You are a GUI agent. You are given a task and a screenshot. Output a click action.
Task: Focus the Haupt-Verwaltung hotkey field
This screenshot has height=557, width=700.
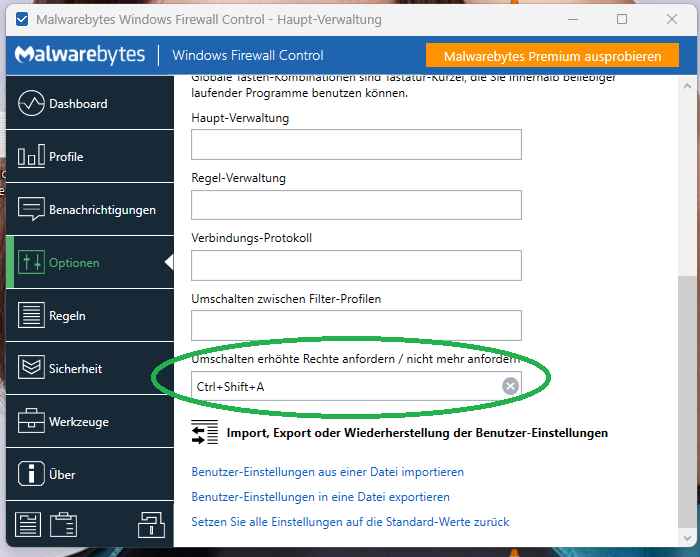click(356, 145)
